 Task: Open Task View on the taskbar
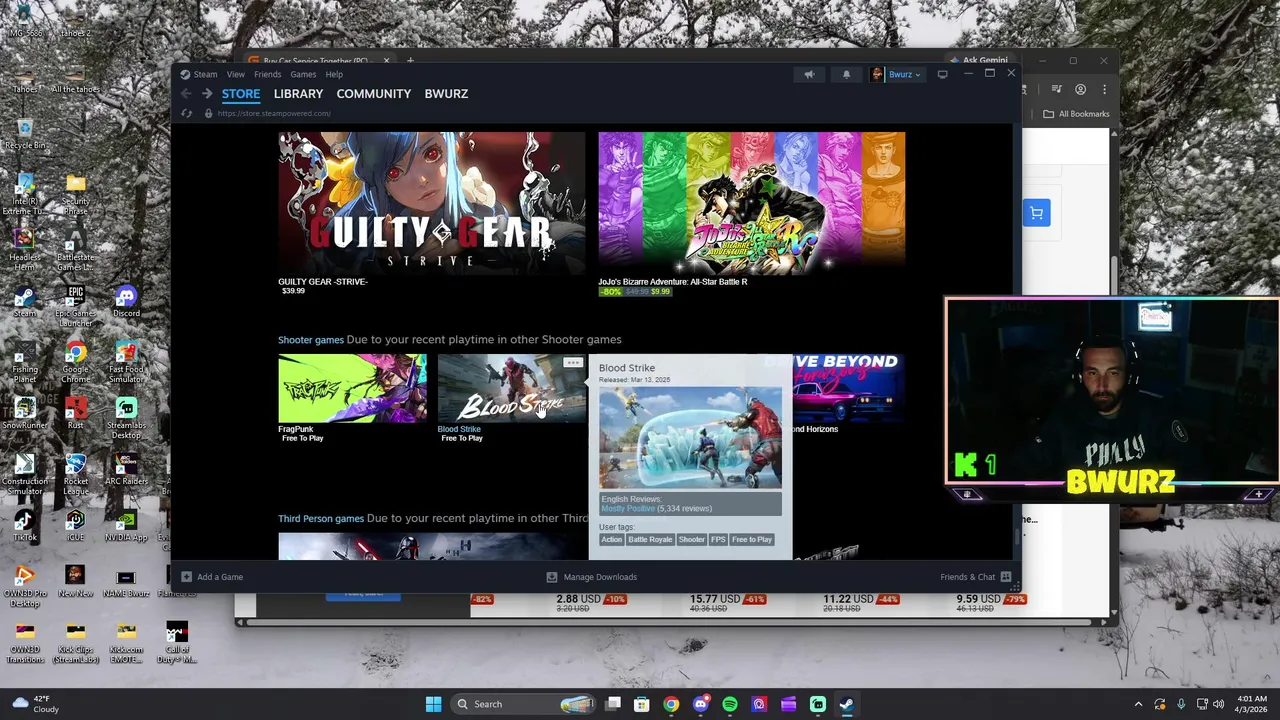(x=613, y=704)
